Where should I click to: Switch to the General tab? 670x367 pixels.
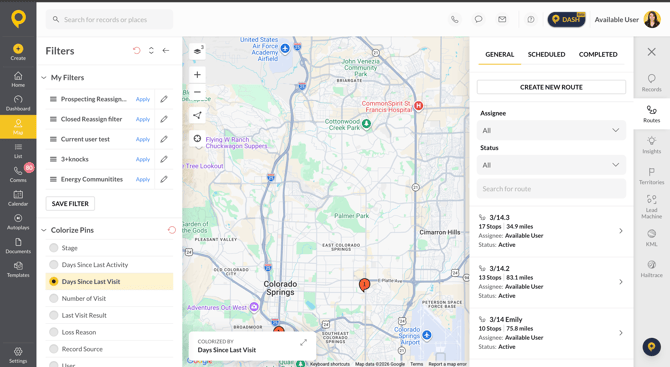[500, 54]
